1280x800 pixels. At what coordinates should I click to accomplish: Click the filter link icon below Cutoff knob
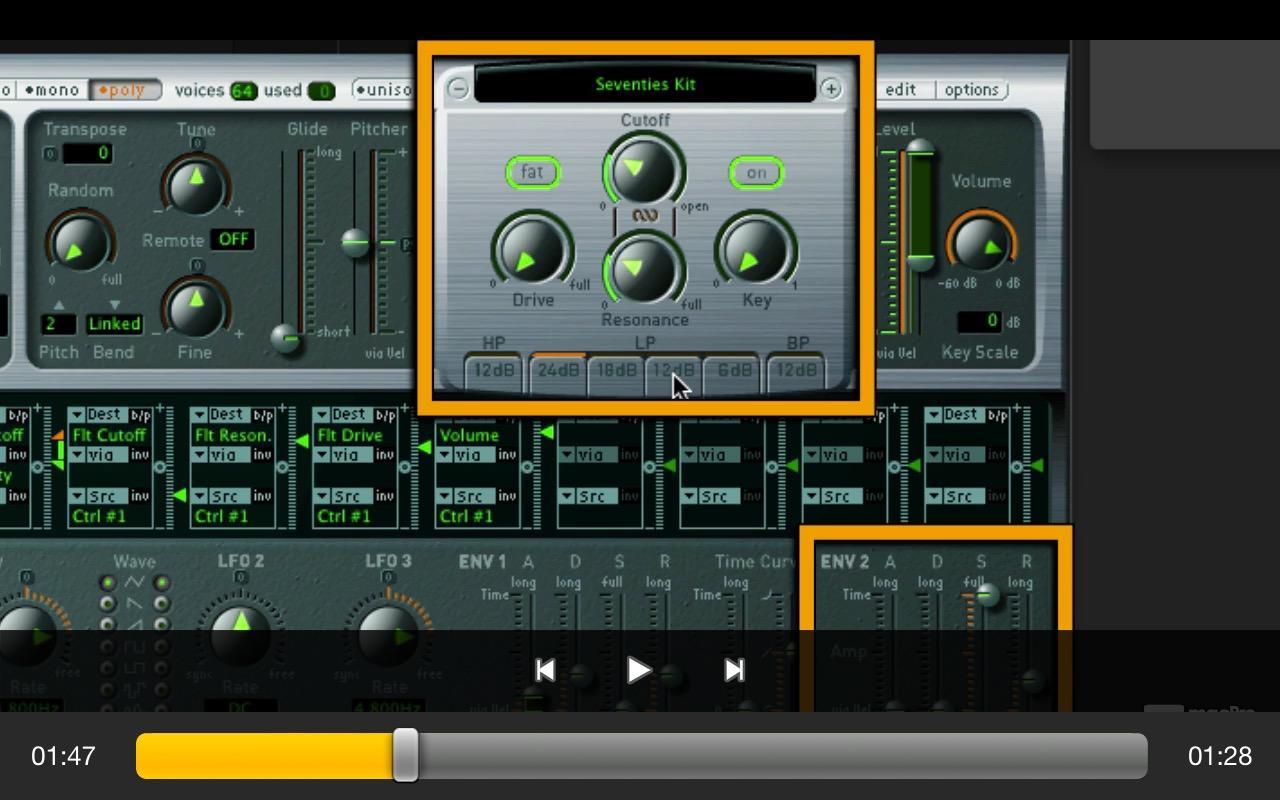[645, 215]
